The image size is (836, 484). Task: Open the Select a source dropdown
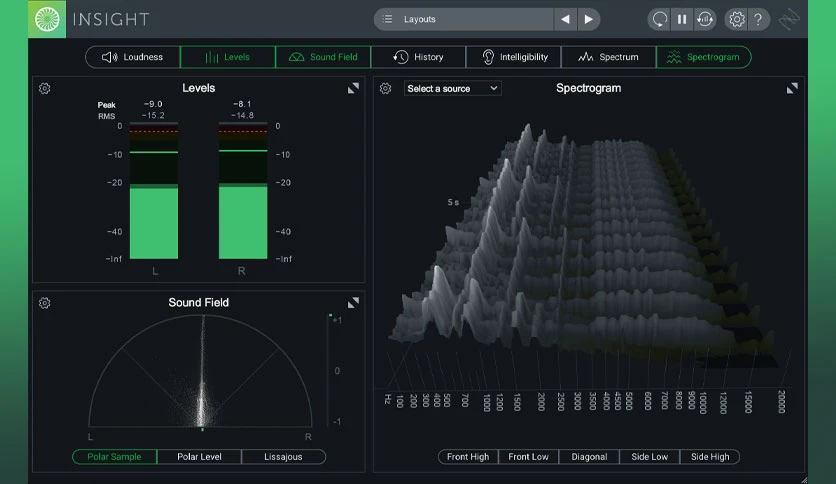click(453, 88)
